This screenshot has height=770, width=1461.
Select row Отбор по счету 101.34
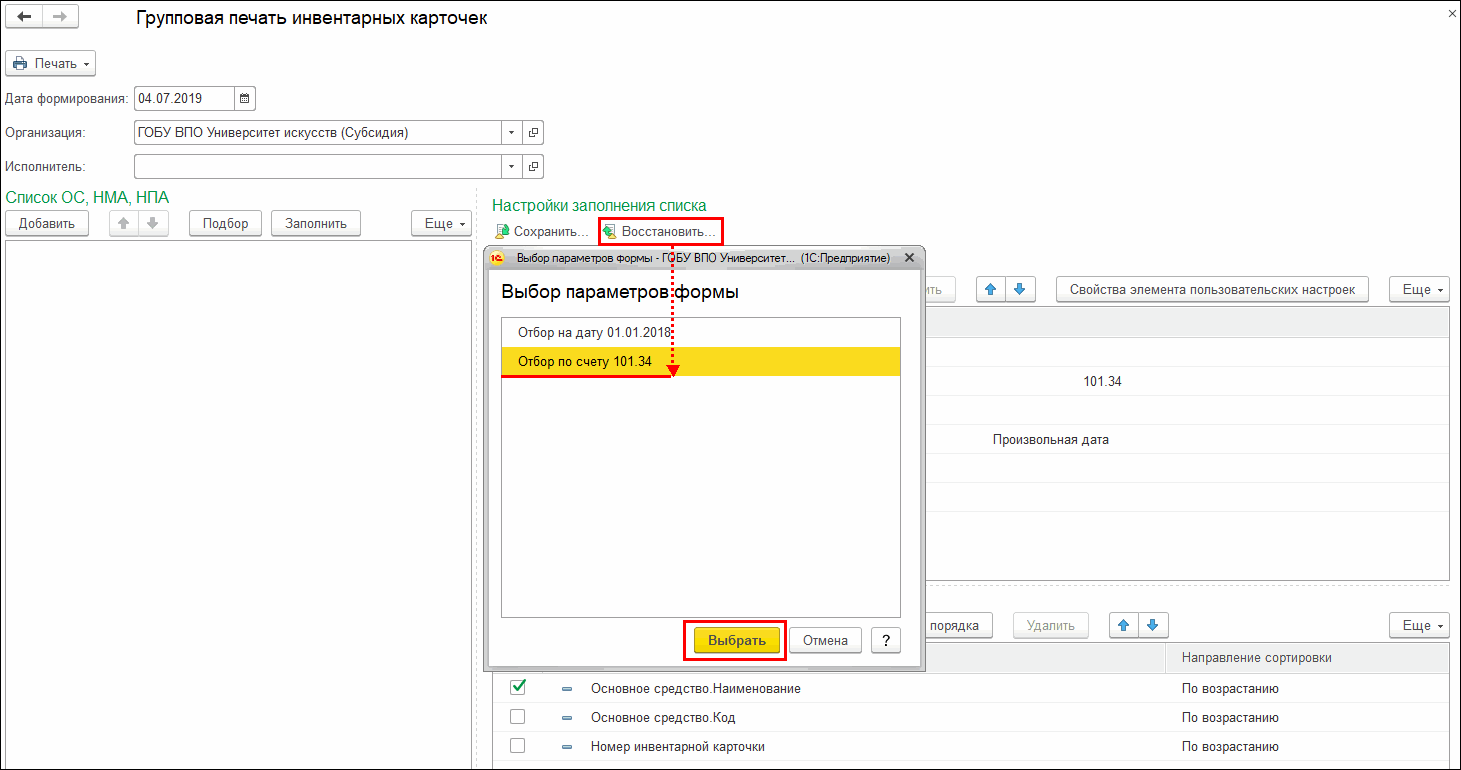(701, 361)
